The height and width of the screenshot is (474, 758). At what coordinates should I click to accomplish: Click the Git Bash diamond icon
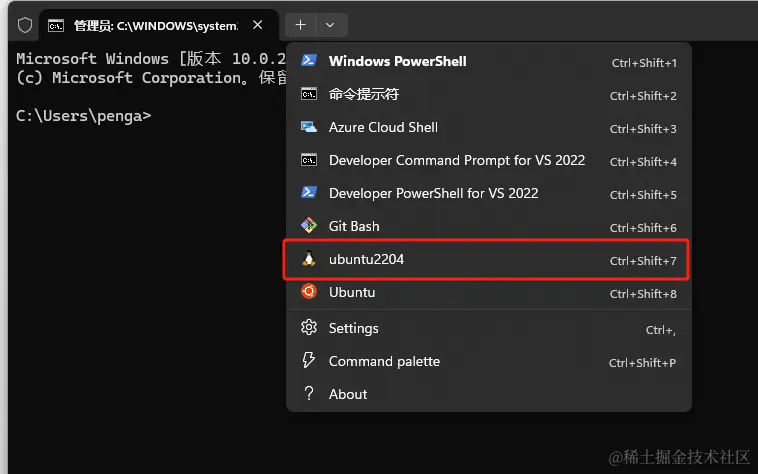pos(309,225)
